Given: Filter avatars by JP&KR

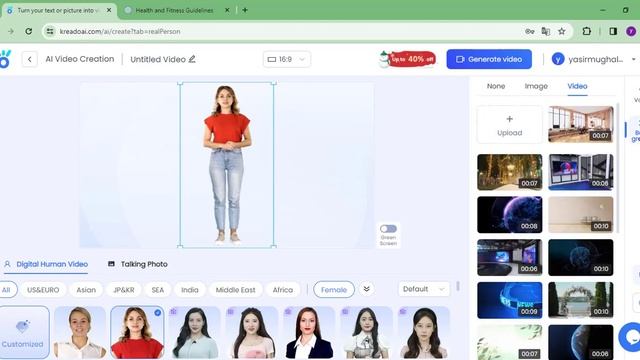Looking at the screenshot, I should point(124,290).
